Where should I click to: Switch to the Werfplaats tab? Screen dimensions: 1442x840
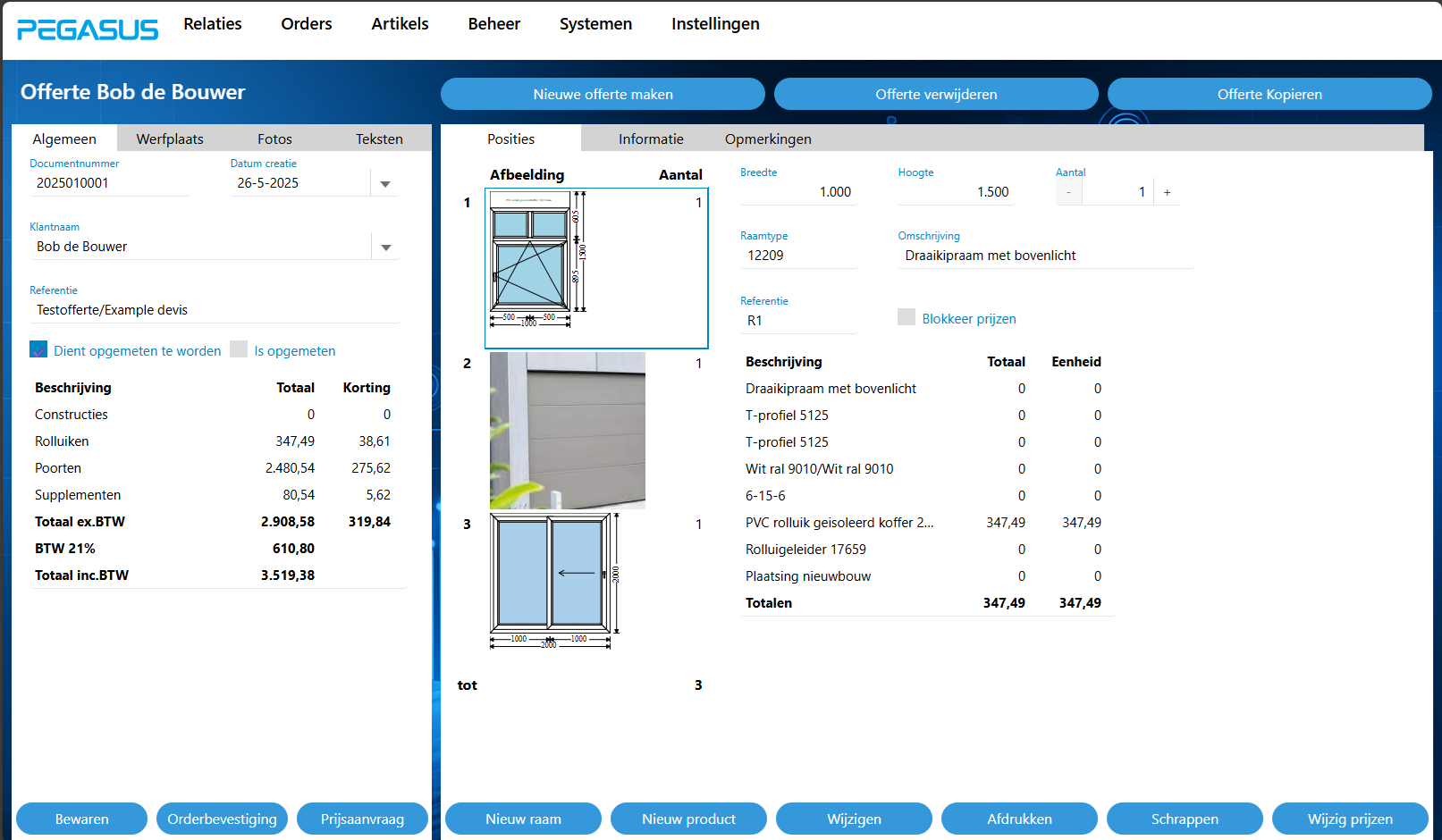pos(170,139)
